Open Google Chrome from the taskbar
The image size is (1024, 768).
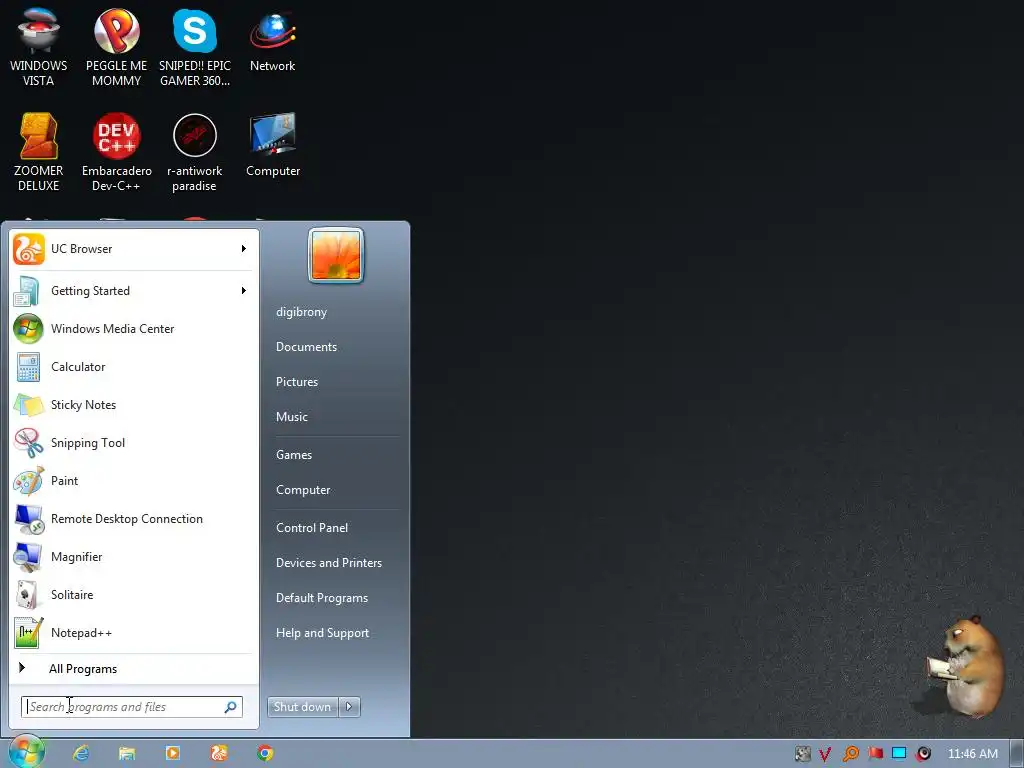(x=265, y=753)
